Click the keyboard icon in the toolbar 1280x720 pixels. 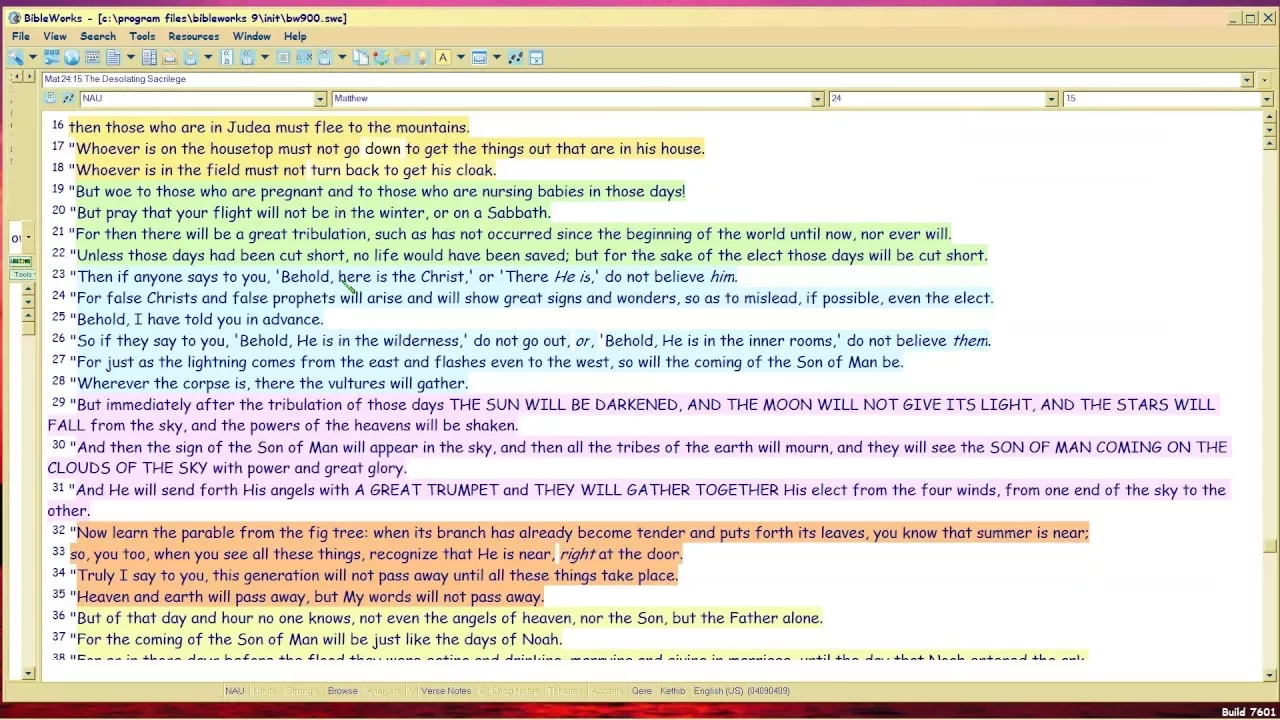pos(92,58)
